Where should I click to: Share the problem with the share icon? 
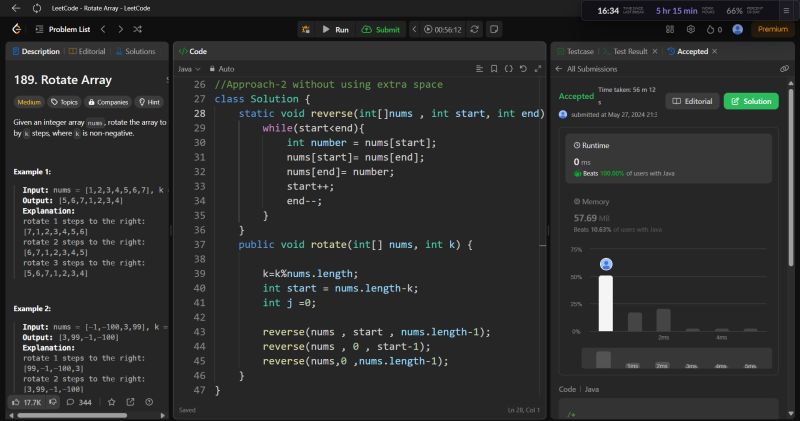tap(130, 402)
